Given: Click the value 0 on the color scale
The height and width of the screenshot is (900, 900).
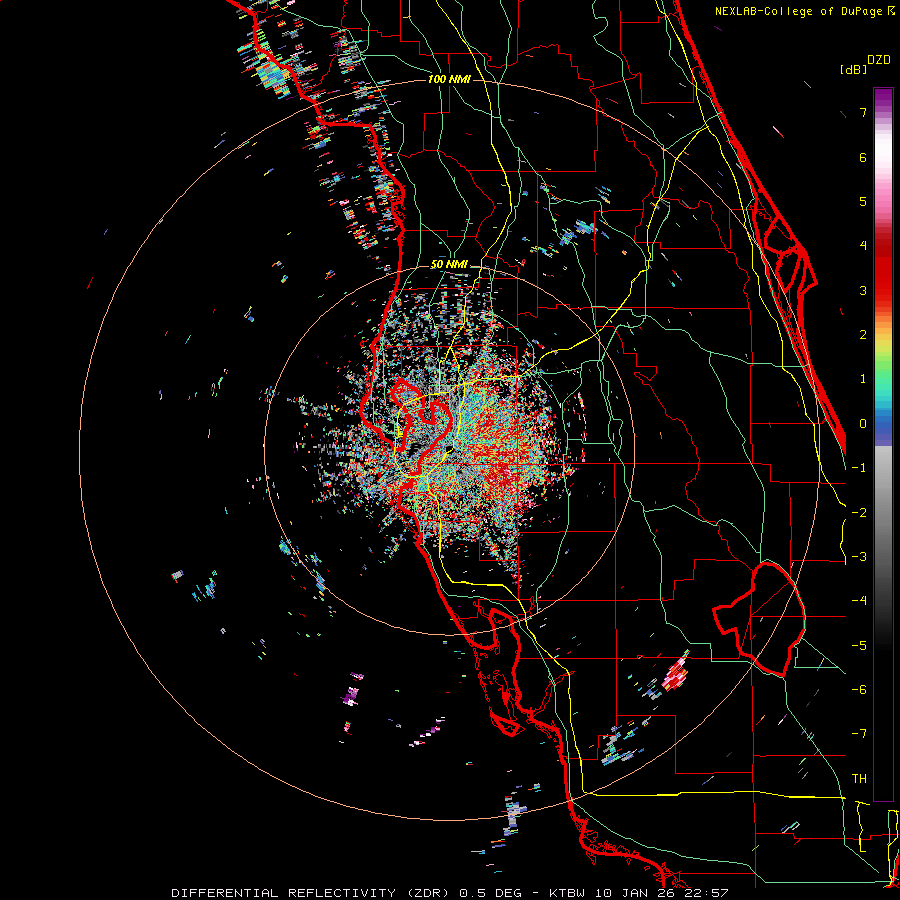Looking at the screenshot, I should 863,424.
